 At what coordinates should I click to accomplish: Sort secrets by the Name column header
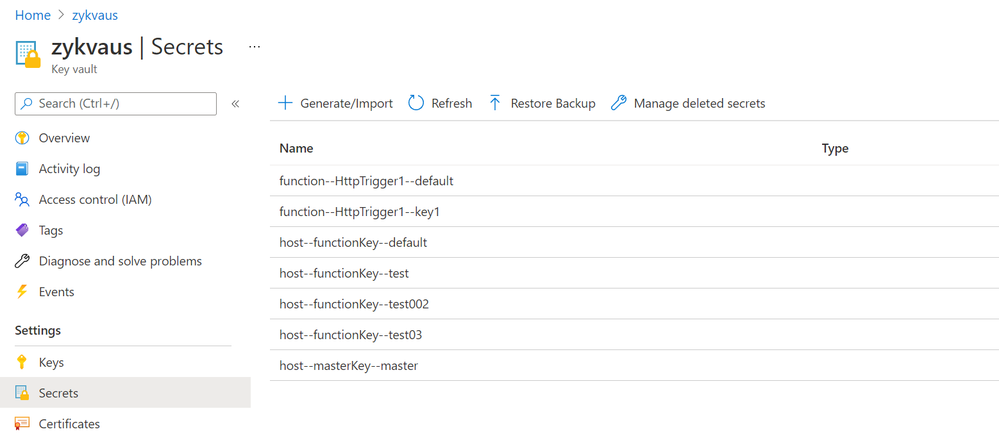tap(296, 148)
